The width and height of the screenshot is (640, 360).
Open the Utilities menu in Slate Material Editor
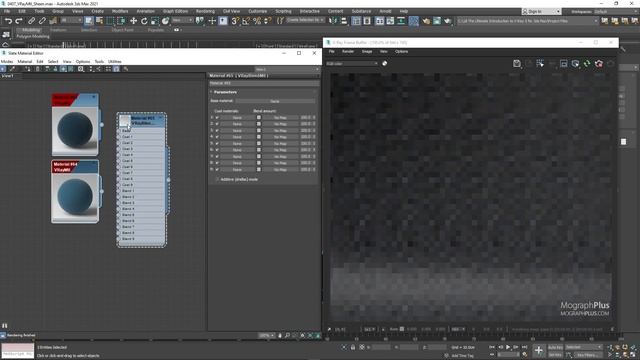coord(115,61)
